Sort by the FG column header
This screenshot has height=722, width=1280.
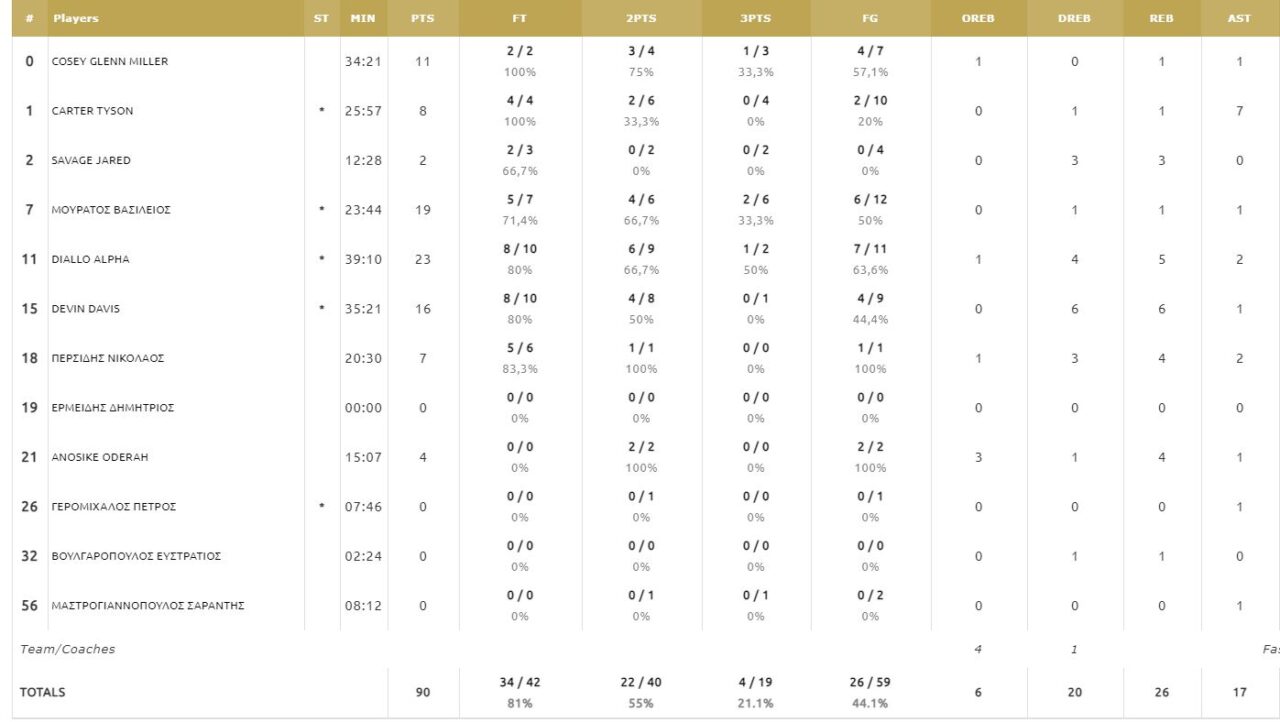coord(870,18)
